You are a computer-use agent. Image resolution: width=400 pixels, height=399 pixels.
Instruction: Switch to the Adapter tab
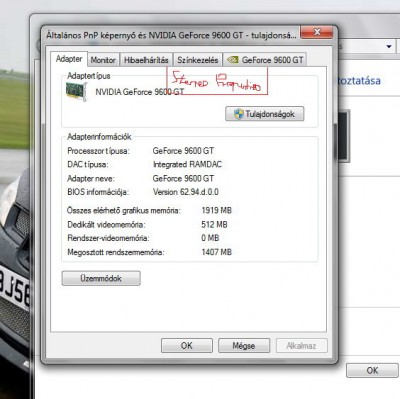point(69,59)
